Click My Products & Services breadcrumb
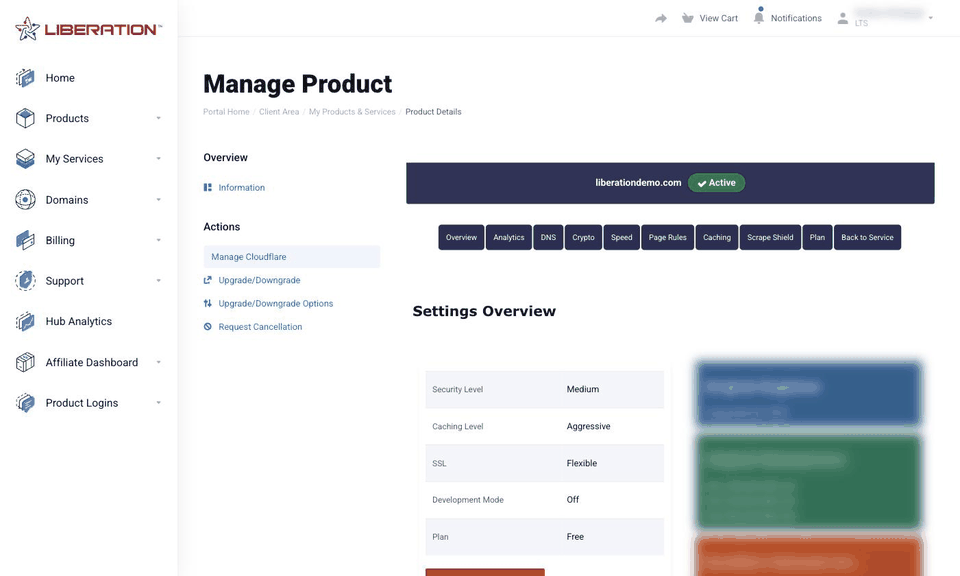 pos(352,111)
